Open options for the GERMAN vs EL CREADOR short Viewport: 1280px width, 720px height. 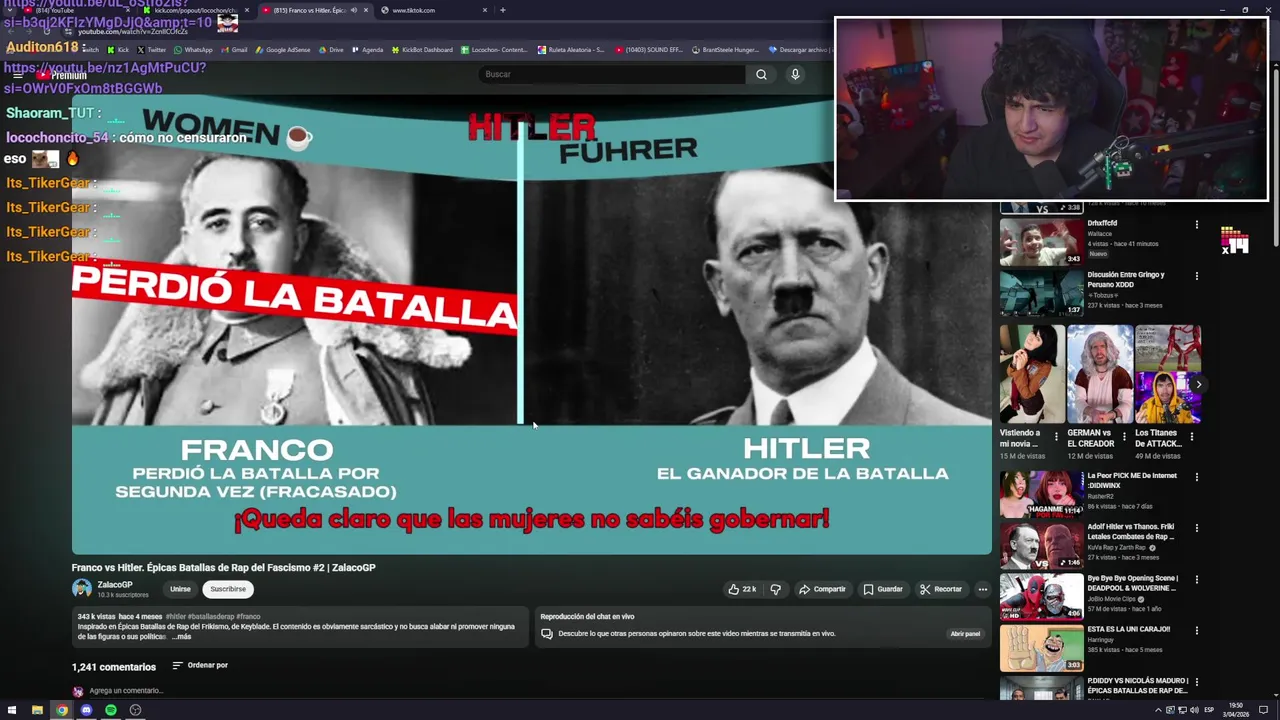[1124, 437]
